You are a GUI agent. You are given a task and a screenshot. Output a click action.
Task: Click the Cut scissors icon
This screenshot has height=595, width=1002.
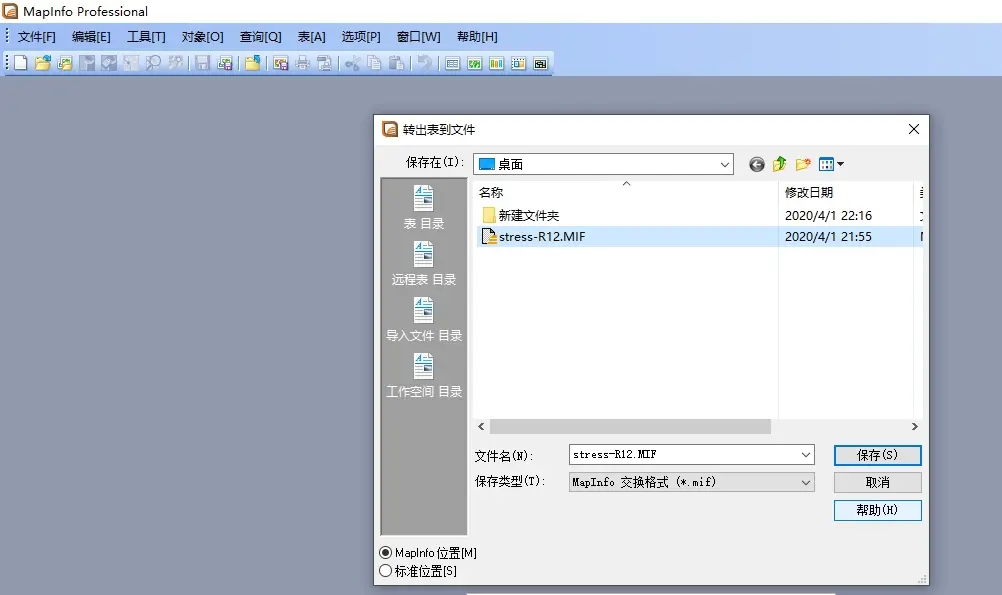(353, 63)
